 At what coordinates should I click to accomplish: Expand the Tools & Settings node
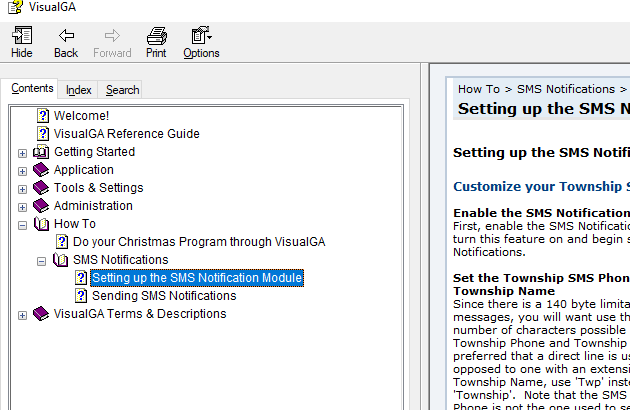[x=23, y=189]
